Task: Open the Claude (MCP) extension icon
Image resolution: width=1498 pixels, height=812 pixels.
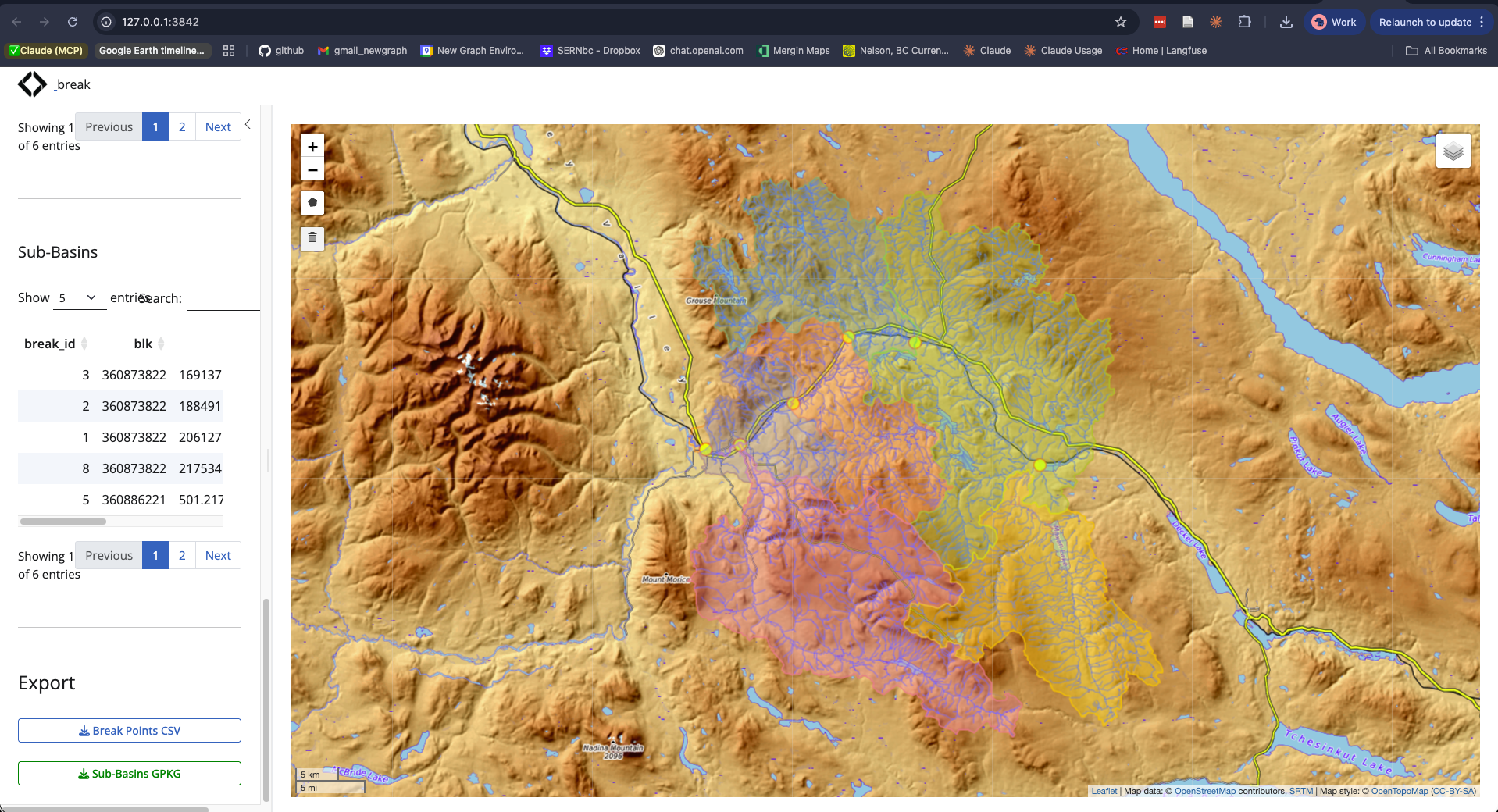Action: [x=45, y=50]
